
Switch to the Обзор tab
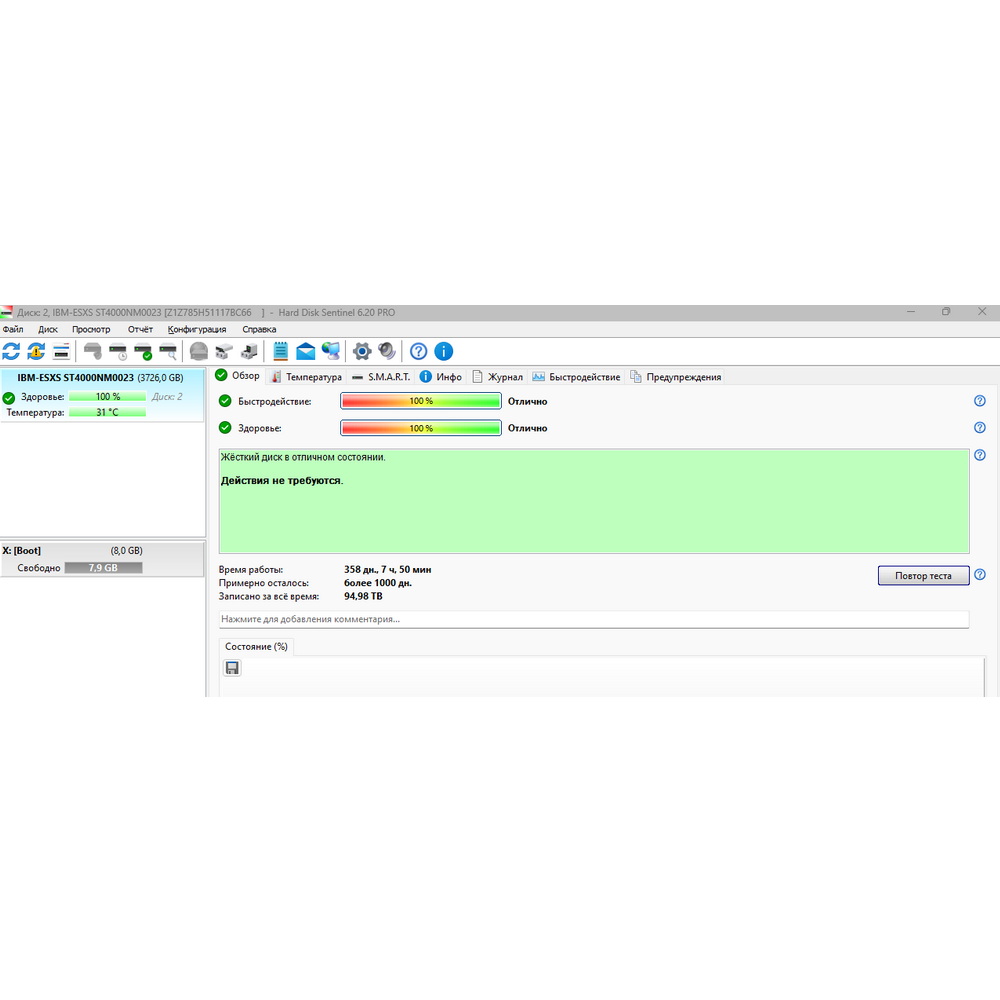coord(238,376)
